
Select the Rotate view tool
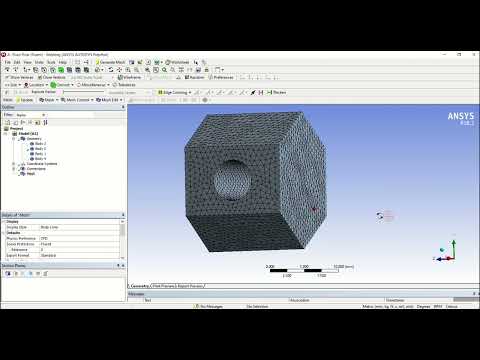click(111, 70)
